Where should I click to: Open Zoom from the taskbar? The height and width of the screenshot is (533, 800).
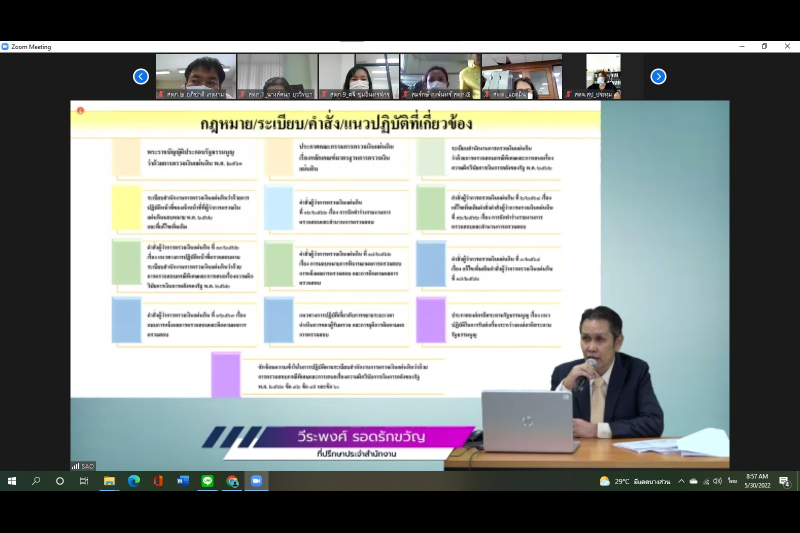[256, 481]
